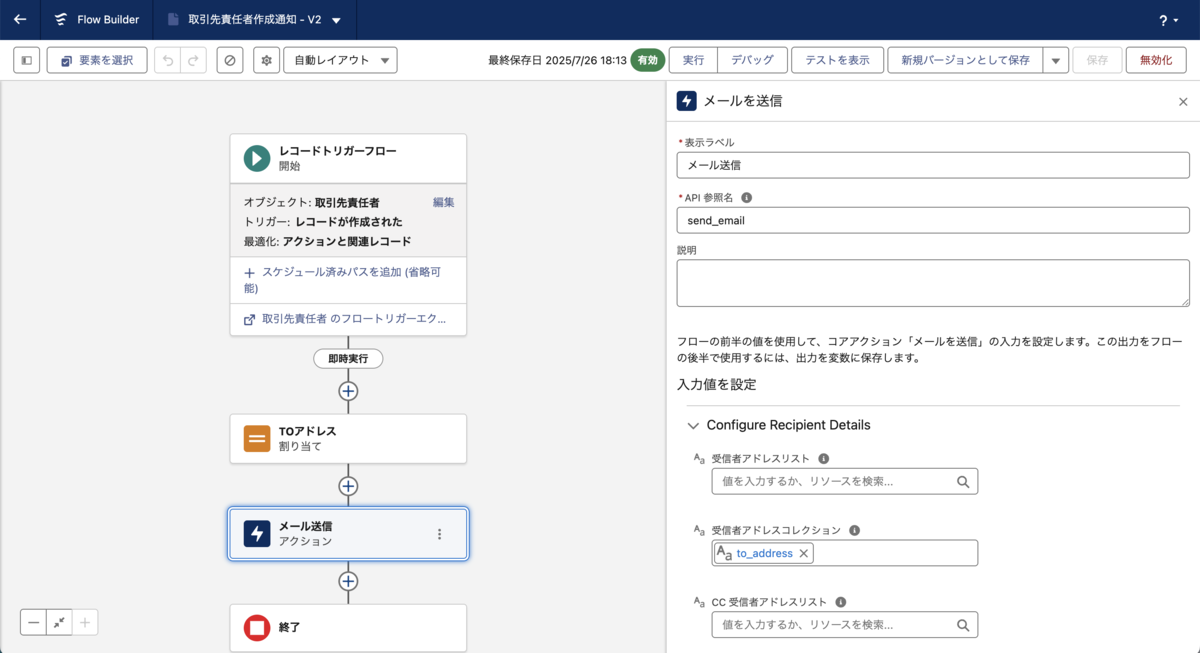Add element with plus below メール送信
This screenshot has height=653, width=1200.
[348, 581]
